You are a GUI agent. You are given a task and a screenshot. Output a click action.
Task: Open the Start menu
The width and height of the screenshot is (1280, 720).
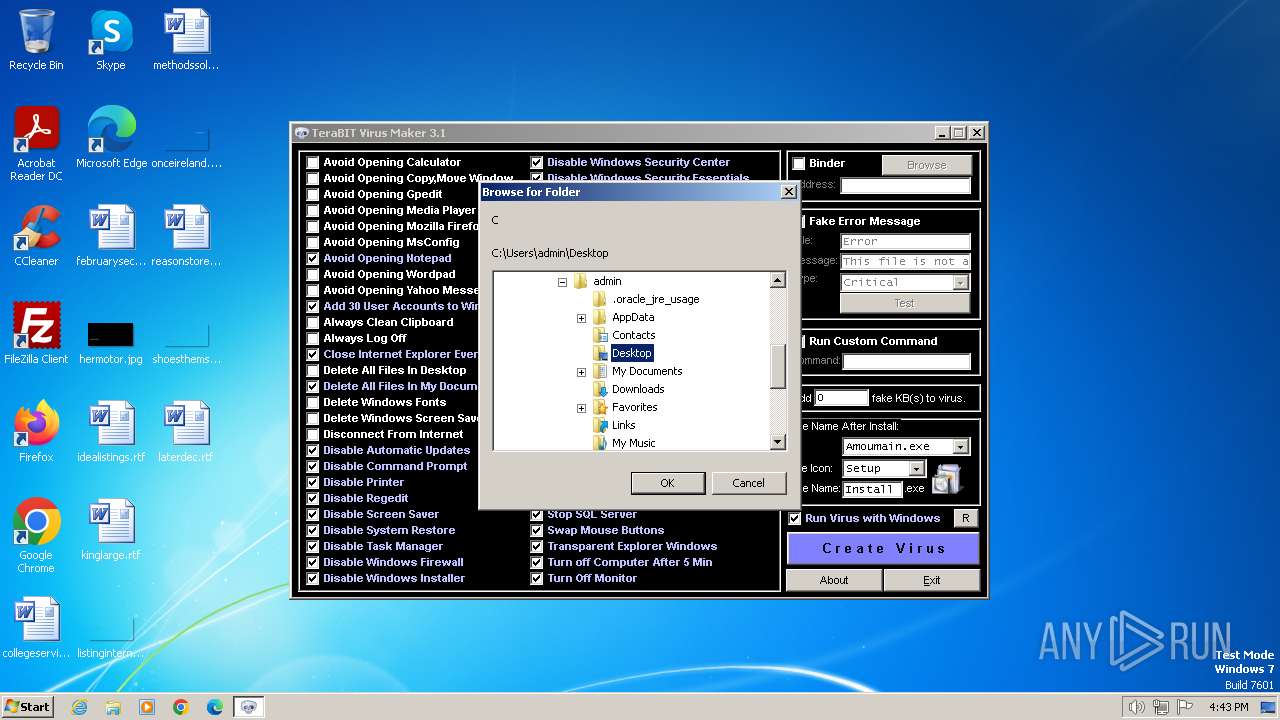tap(27, 707)
